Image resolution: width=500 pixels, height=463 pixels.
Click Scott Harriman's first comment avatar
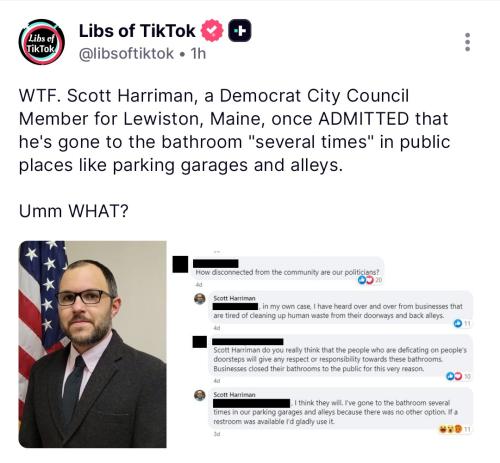pyautogui.click(x=200, y=299)
